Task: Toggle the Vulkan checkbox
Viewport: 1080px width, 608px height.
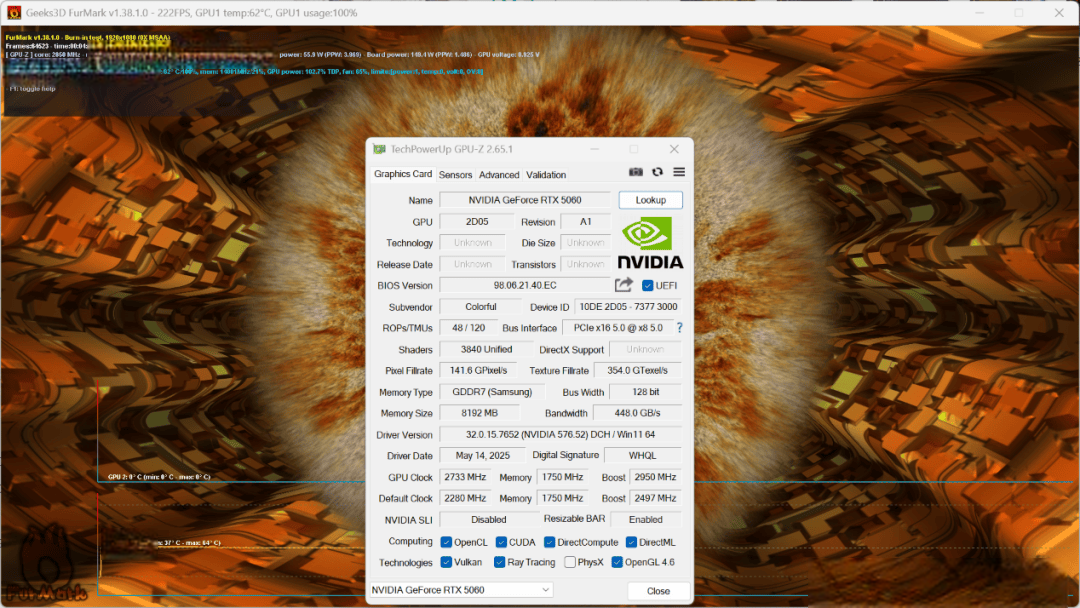Action: click(x=446, y=563)
